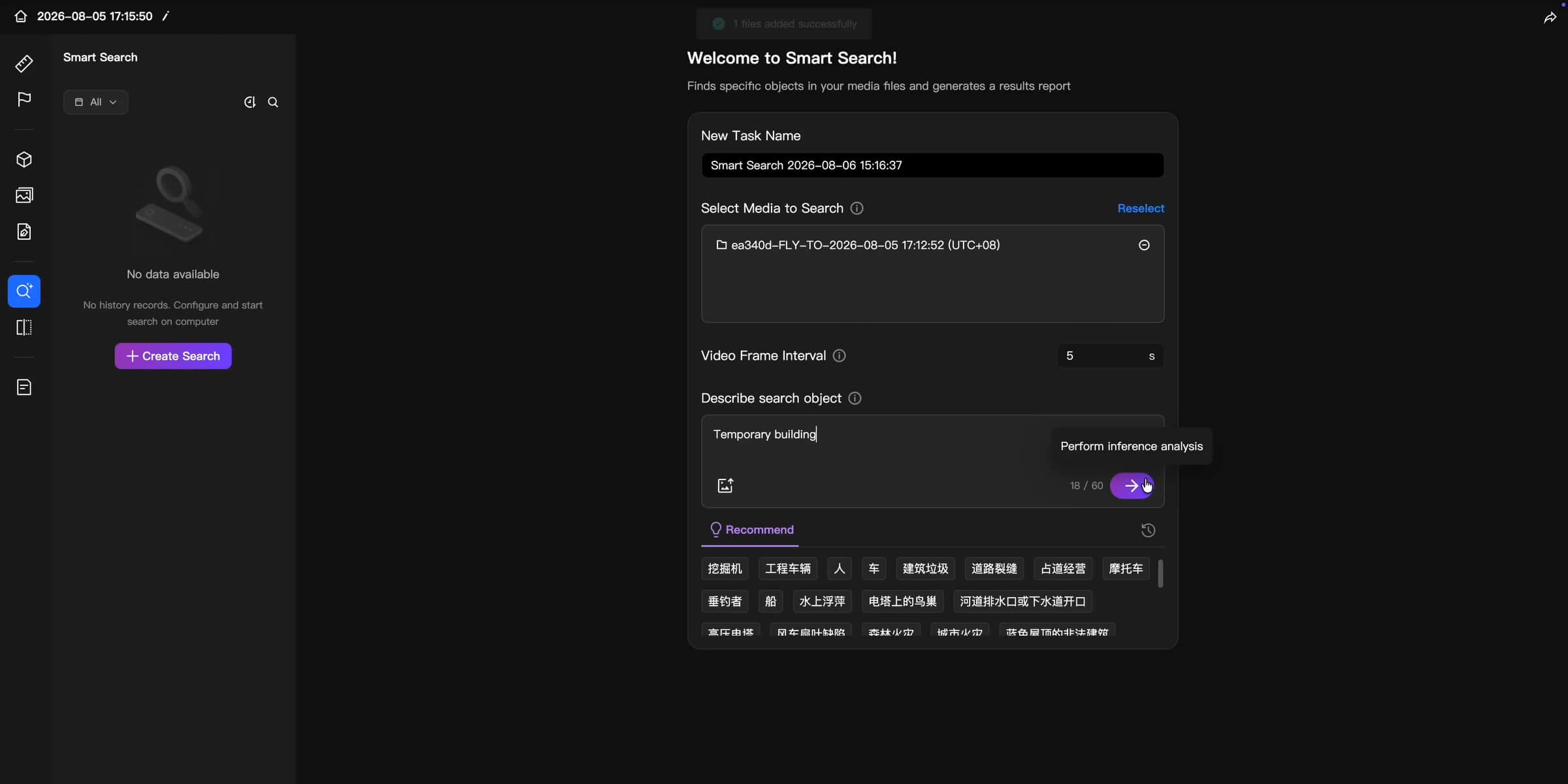Show info for Video Frame Interval
The width and height of the screenshot is (1568, 784).
pyautogui.click(x=840, y=356)
